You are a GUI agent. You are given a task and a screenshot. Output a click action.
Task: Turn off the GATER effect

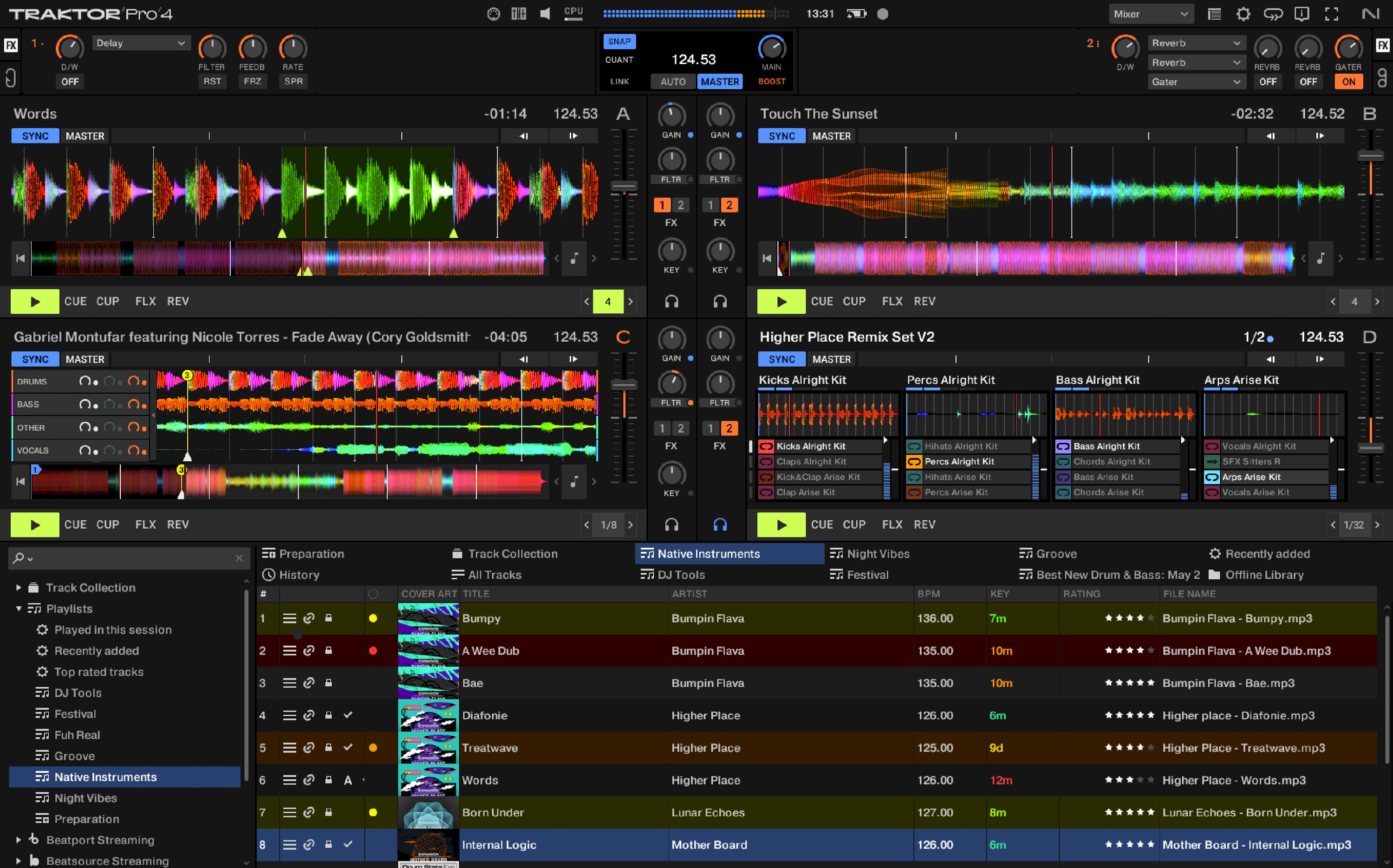tap(1349, 82)
